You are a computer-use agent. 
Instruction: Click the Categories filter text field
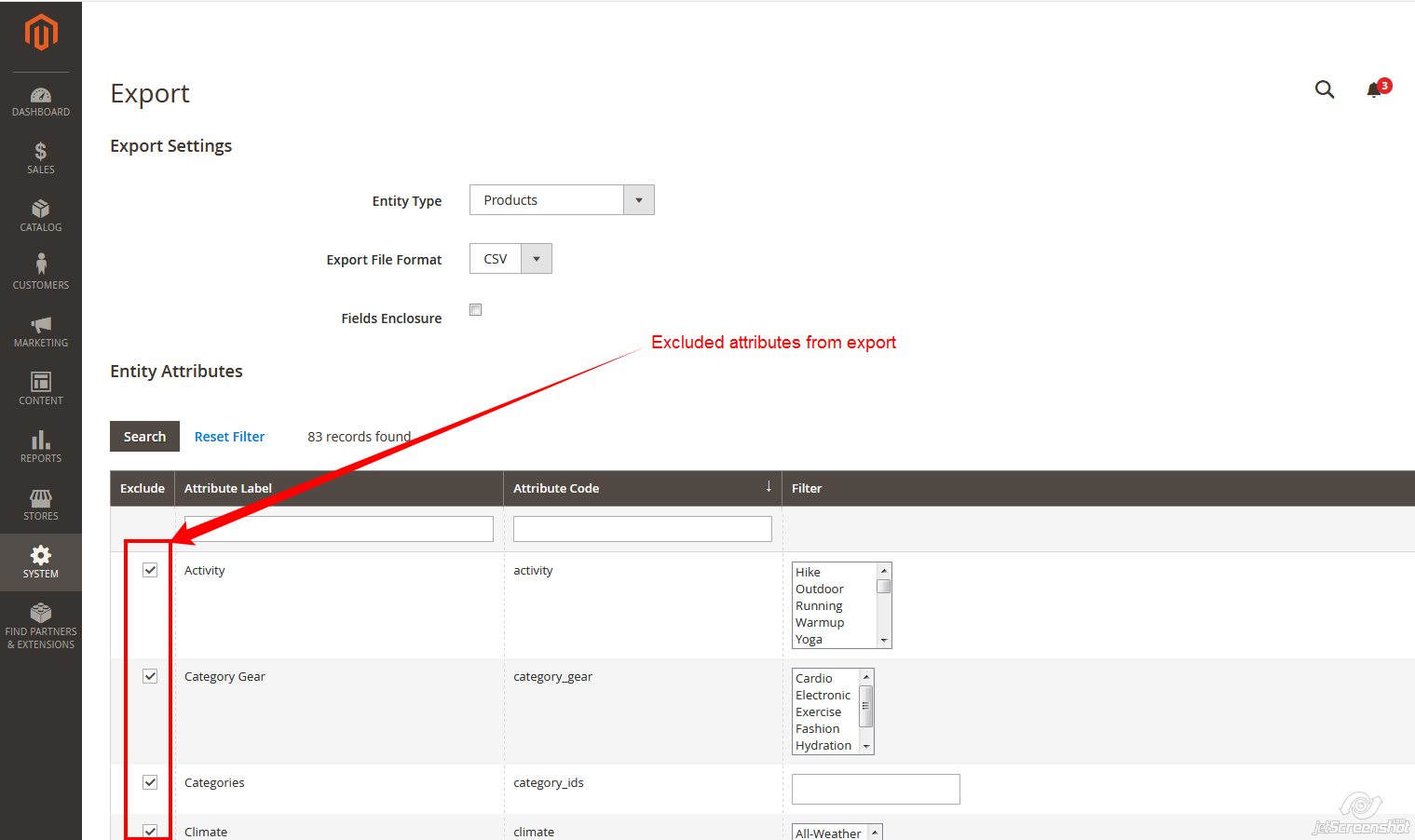click(x=876, y=789)
